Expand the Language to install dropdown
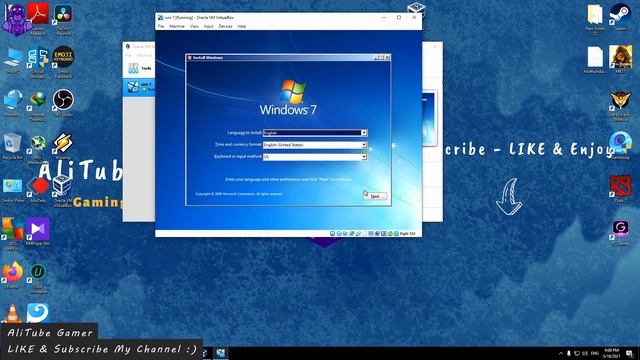Image resolution: width=640 pixels, height=360 pixels. (363, 133)
